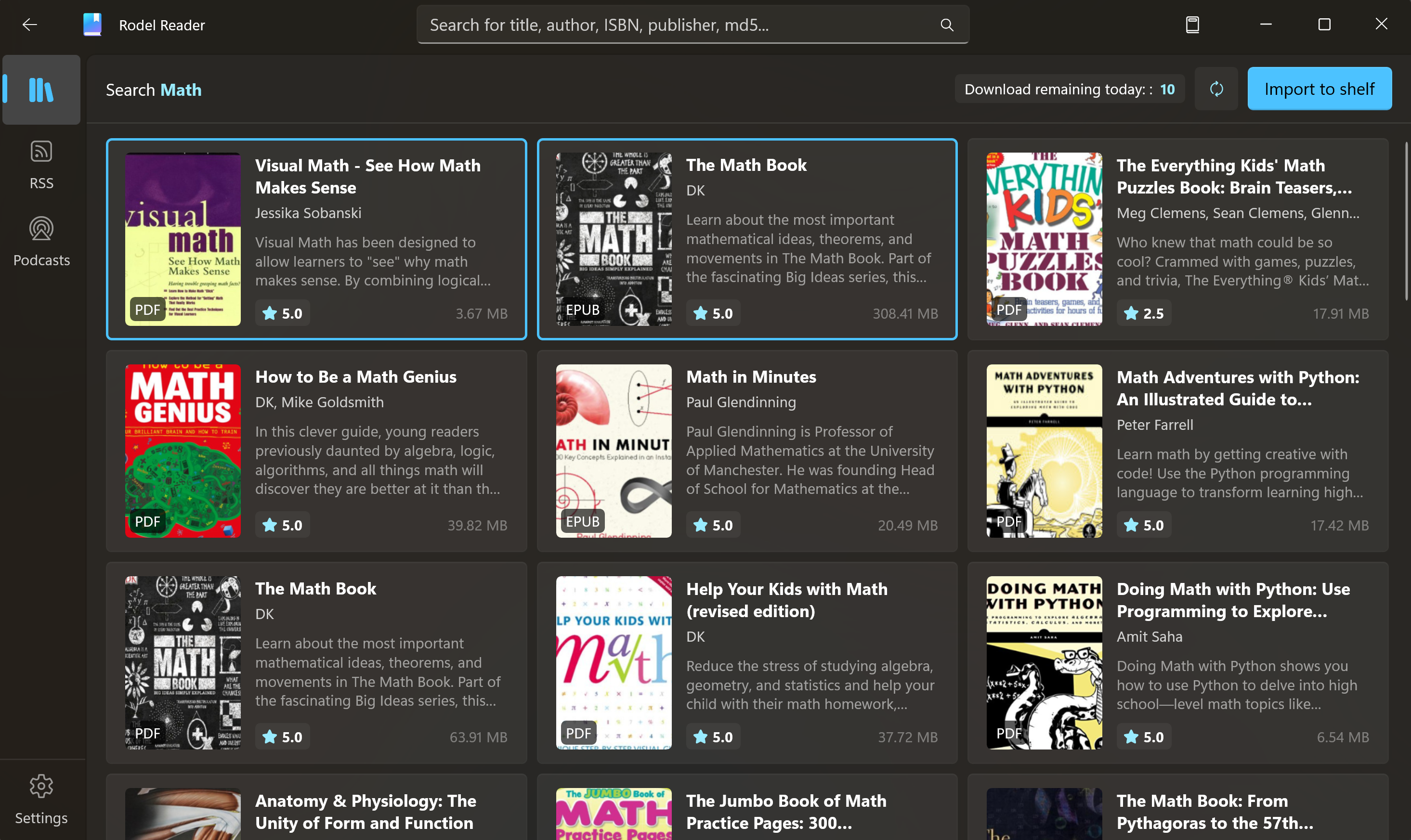Click the vertical scrollbar of results

(1407, 221)
